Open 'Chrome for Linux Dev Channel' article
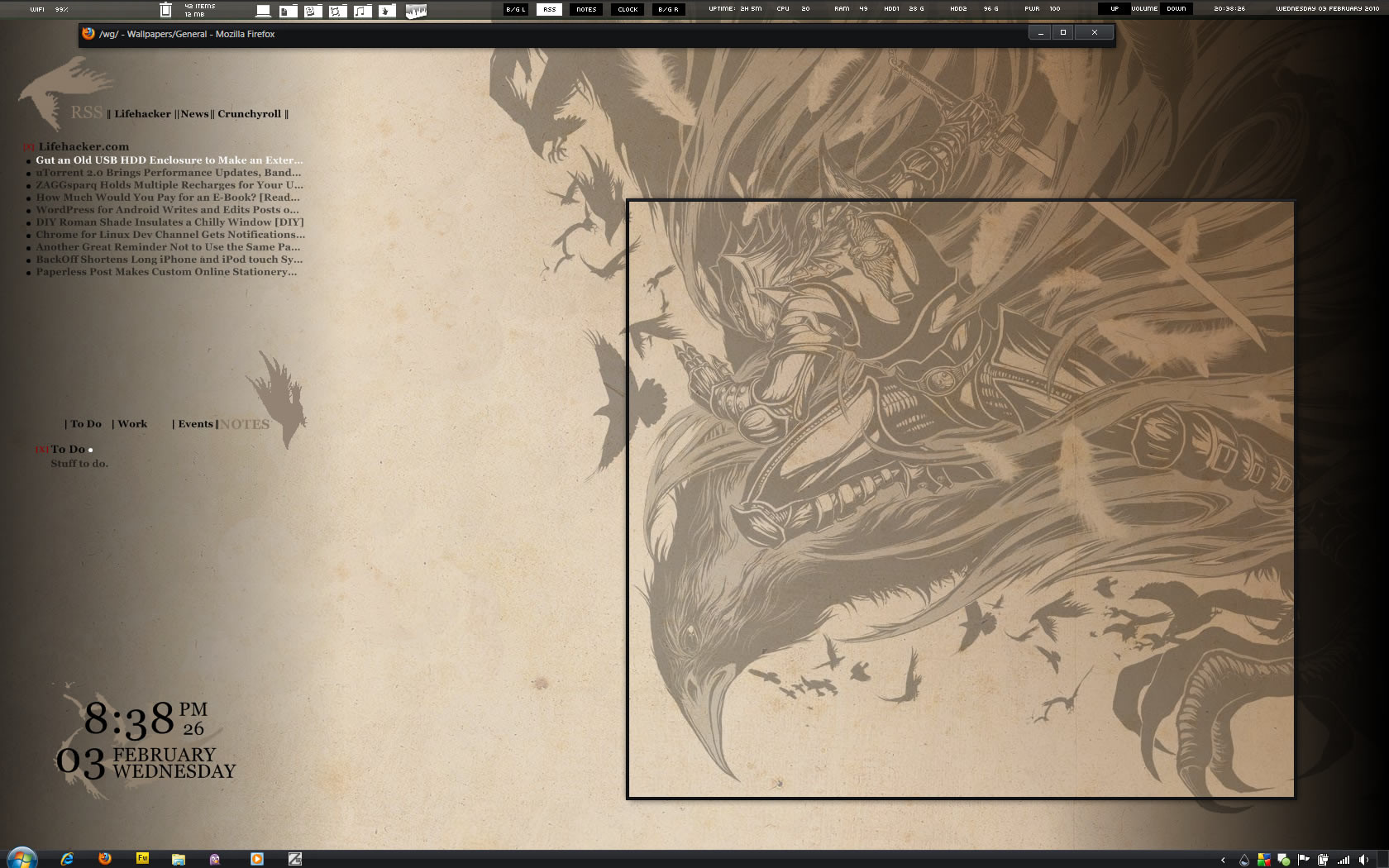This screenshot has height=868, width=1389. 170,235
